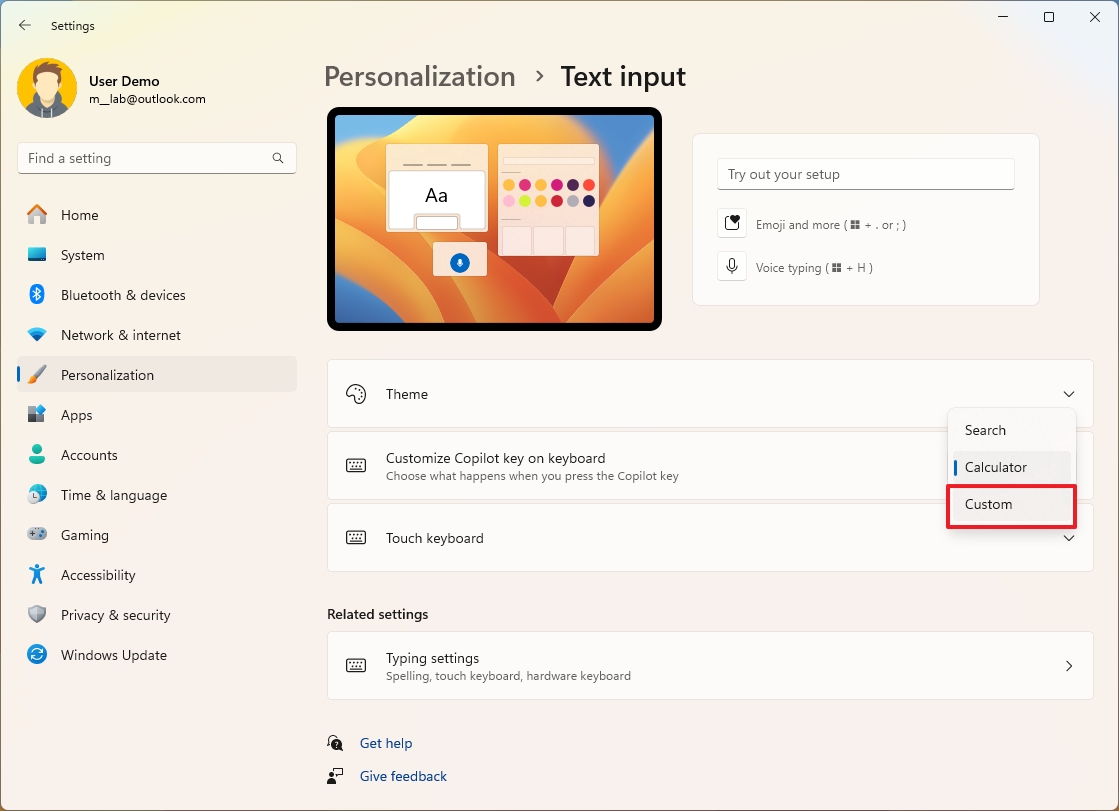The width and height of the screenshot is (1119, 811).
Task: Select the Personalization category
Action: (157, 375)
